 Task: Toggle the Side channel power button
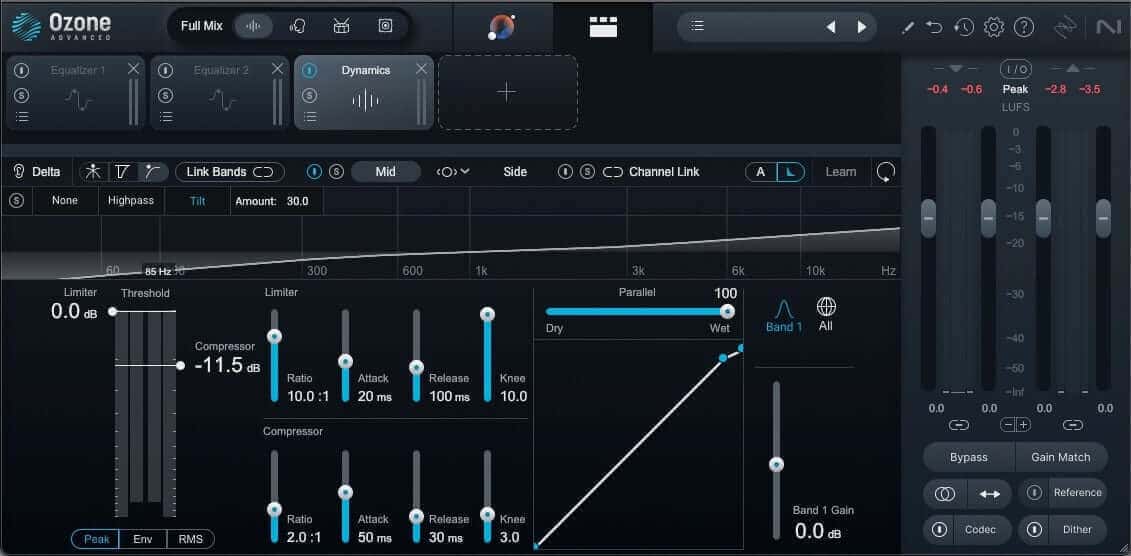[x=566, y=172]
